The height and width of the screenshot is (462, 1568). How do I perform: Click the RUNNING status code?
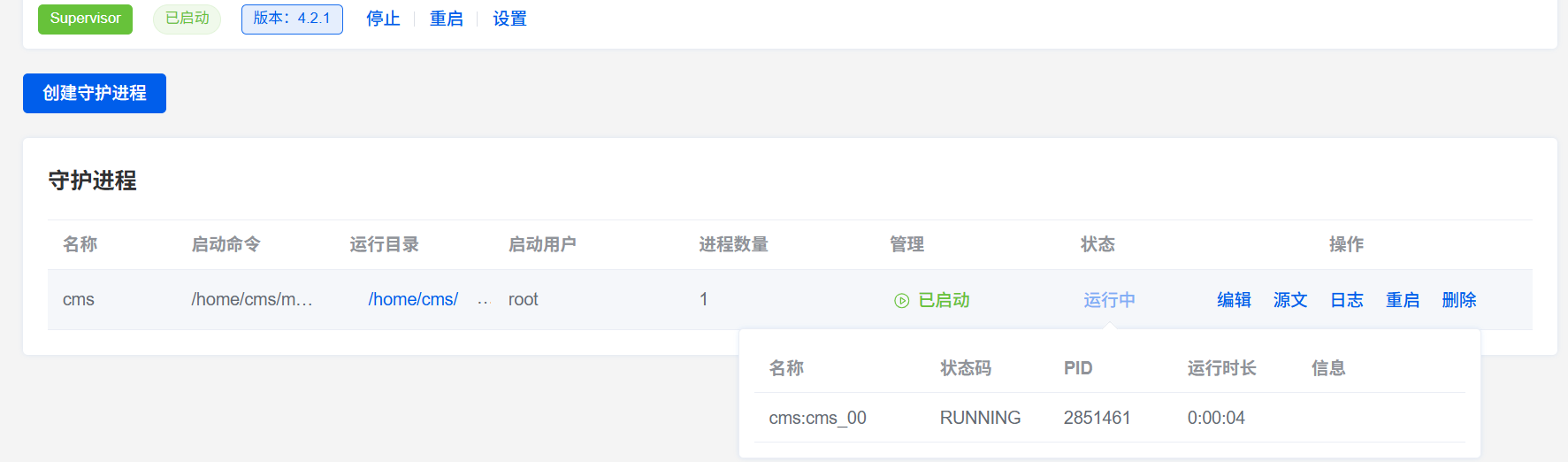980,418
